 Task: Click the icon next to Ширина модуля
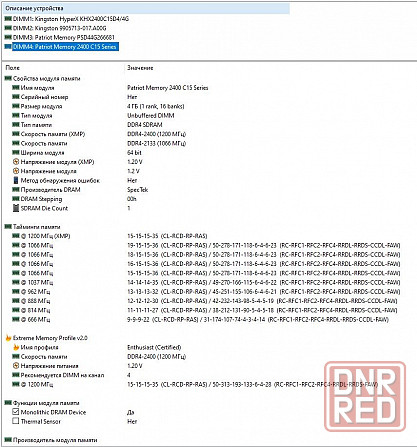pos(16,153)
